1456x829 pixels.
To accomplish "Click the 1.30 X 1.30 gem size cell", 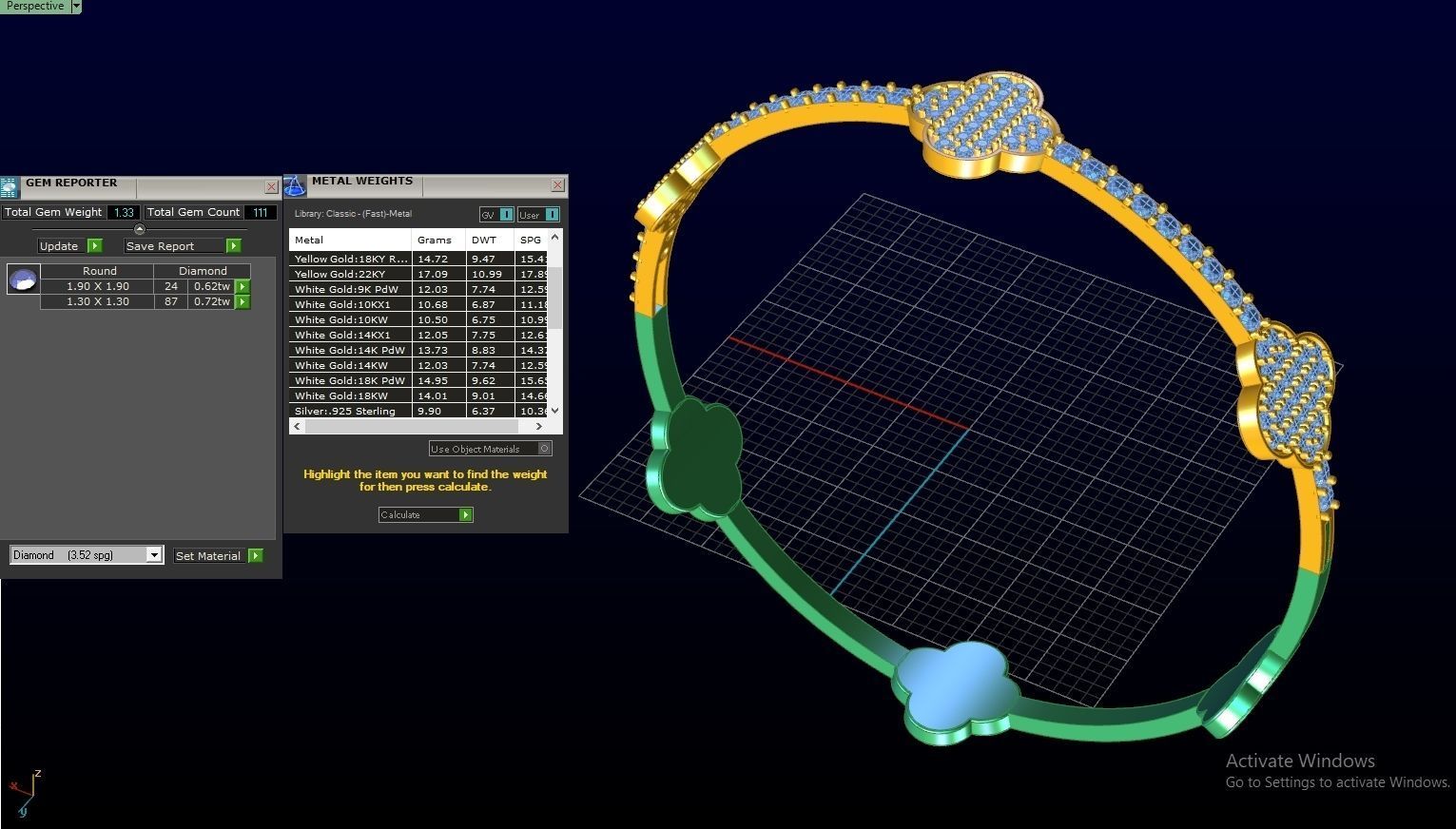I will 97,301.
